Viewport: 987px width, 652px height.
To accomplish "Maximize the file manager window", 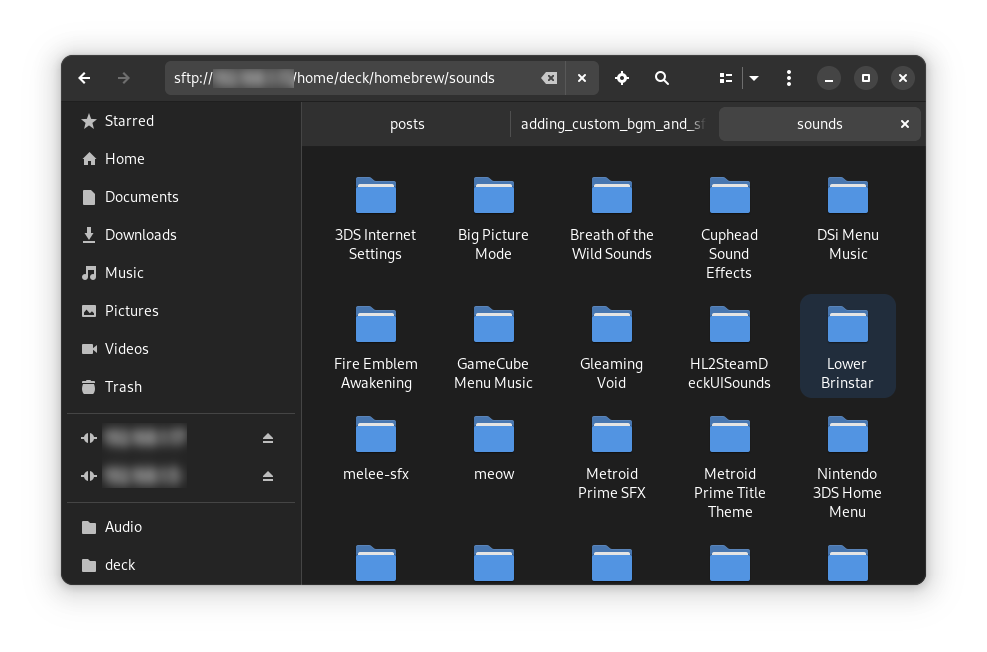I will 866,78.
